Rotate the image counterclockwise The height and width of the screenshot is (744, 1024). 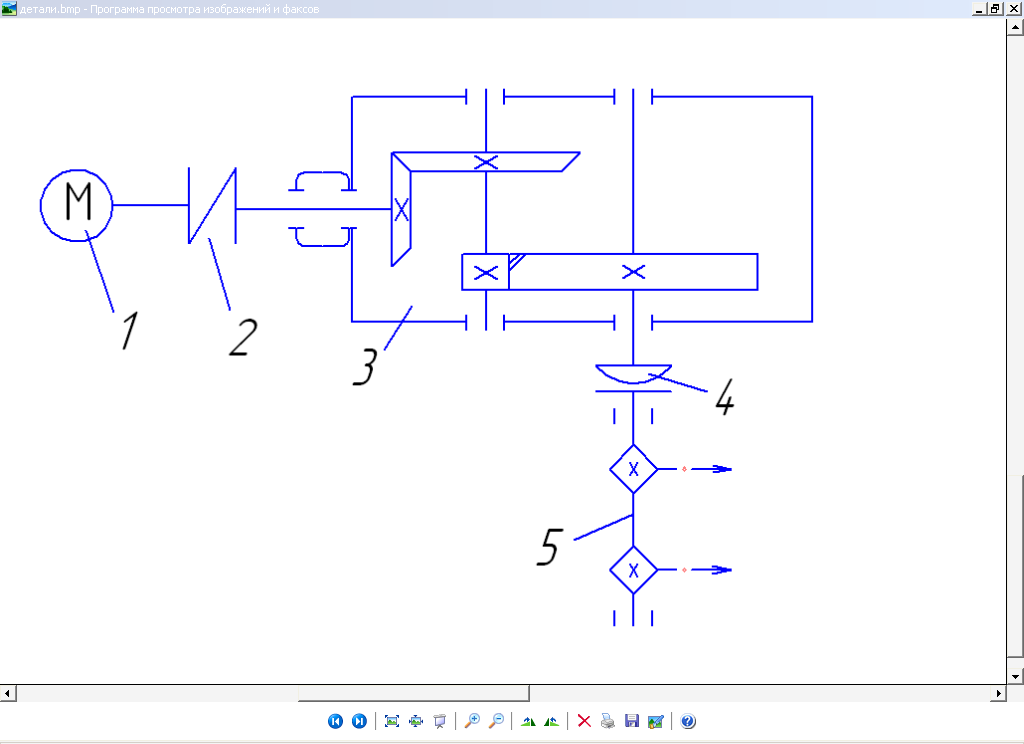tap(551, 721)
